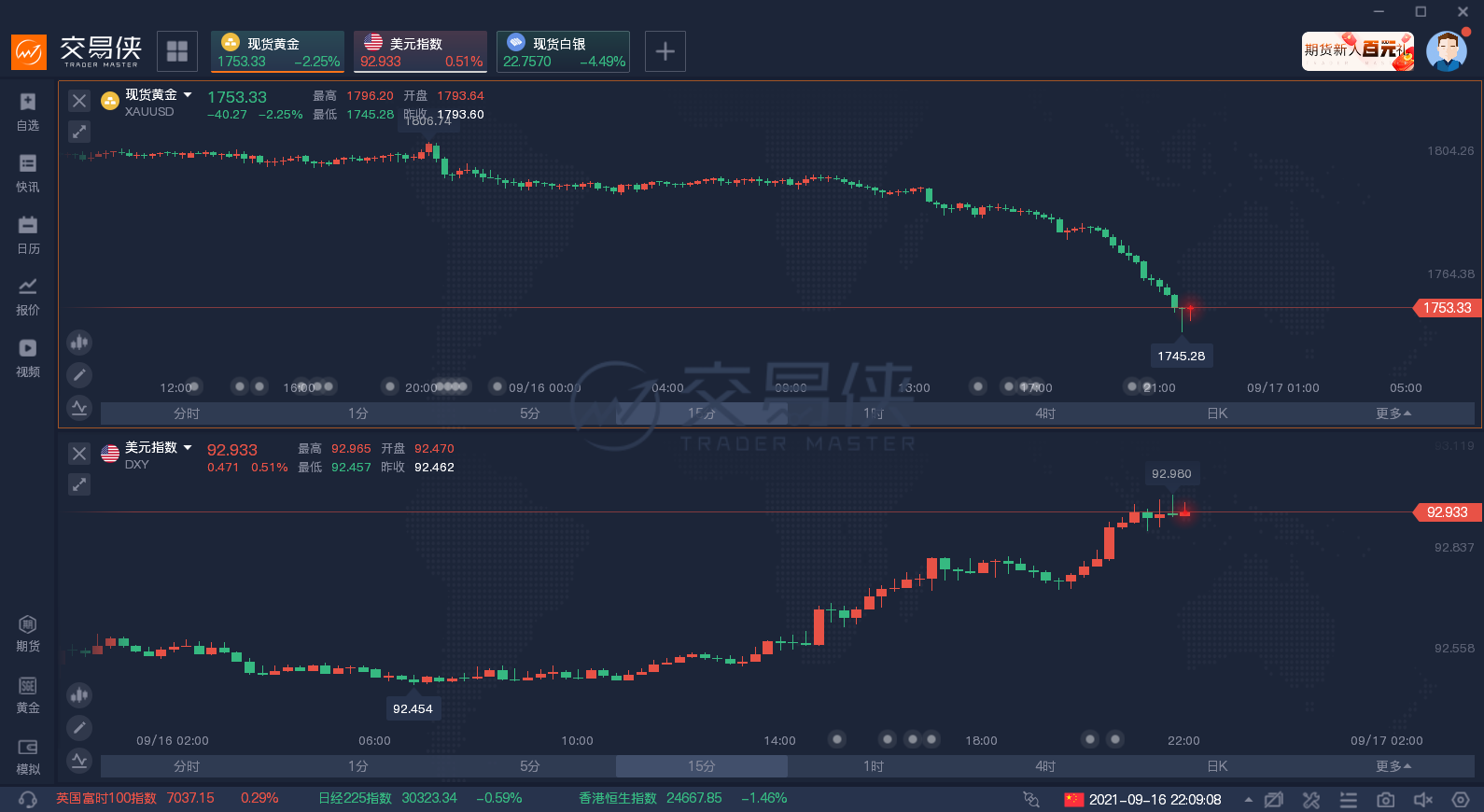
Task: Click candlestick chart type icon on DXY chart
Action: pos(79,695)
